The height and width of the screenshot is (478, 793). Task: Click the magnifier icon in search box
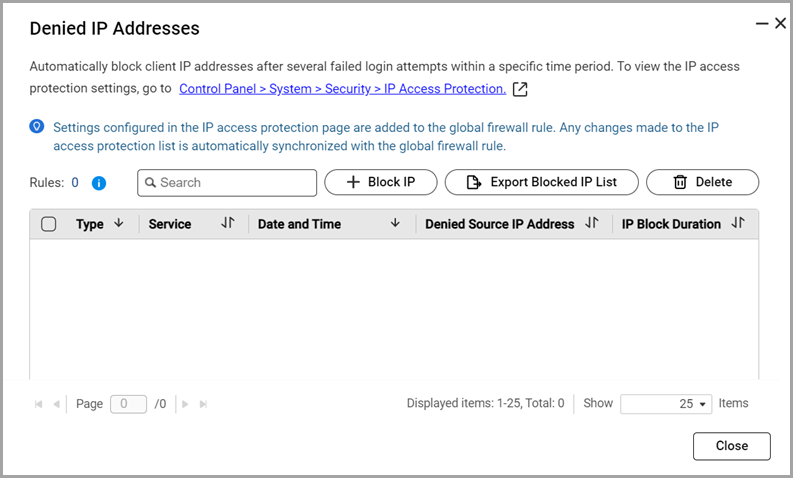pos(150,183)
